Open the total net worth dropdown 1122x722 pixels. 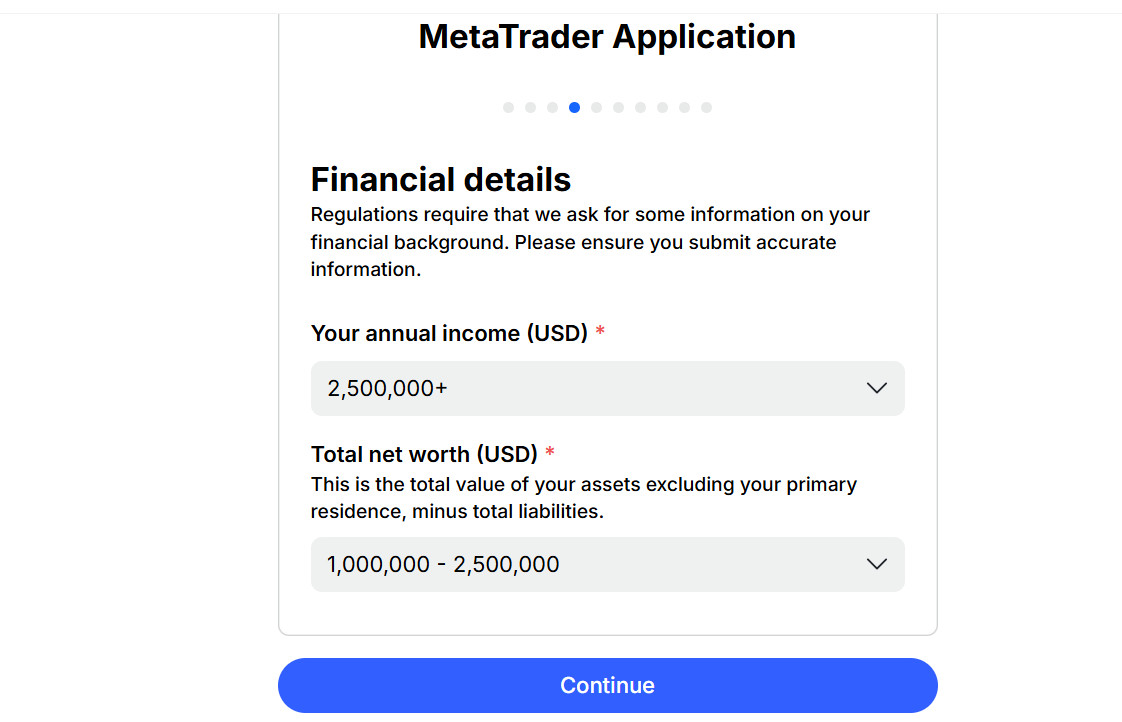(x=590, y=564)
